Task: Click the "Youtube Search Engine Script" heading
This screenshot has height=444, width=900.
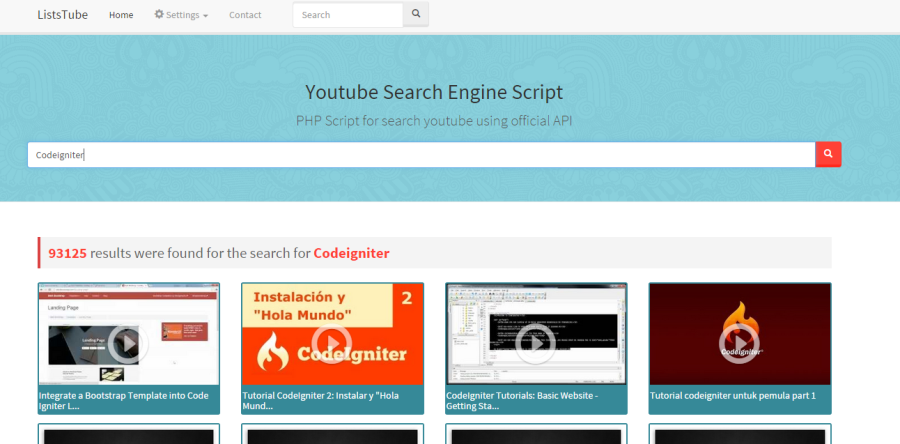Action: pos(434,92)
